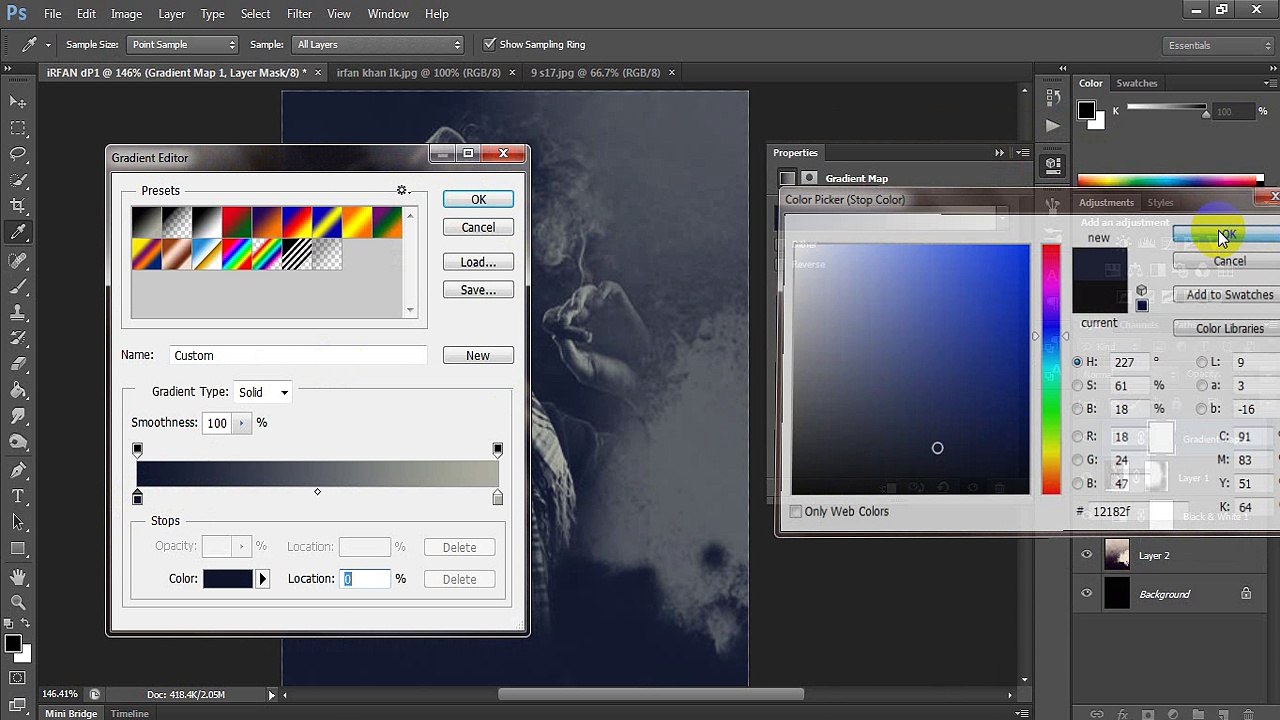1280x720 pixels.
Task: Enable the Only Web Colors checkbox
Action: coord(796,511)
